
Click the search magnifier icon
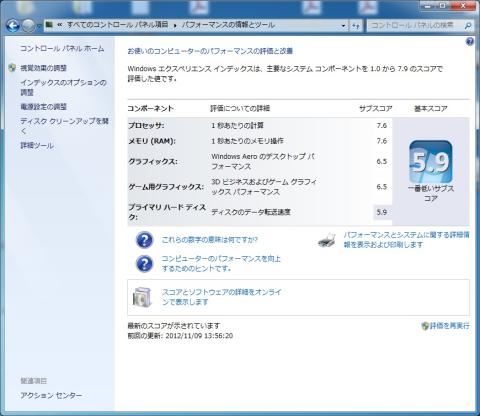click(x=468, y=25)
